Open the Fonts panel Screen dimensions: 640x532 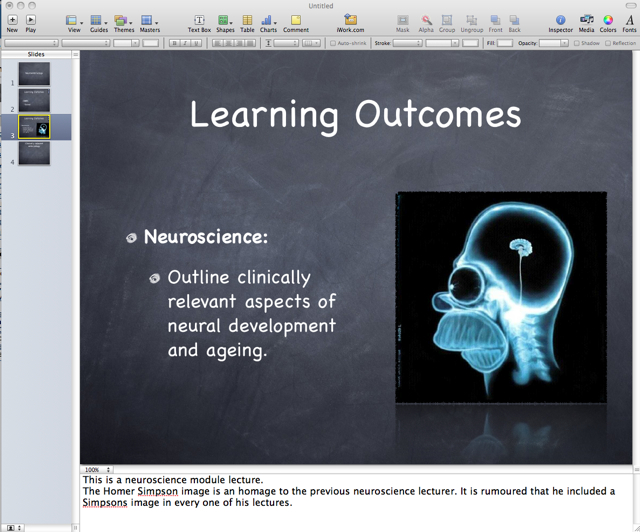pos(629,23)
